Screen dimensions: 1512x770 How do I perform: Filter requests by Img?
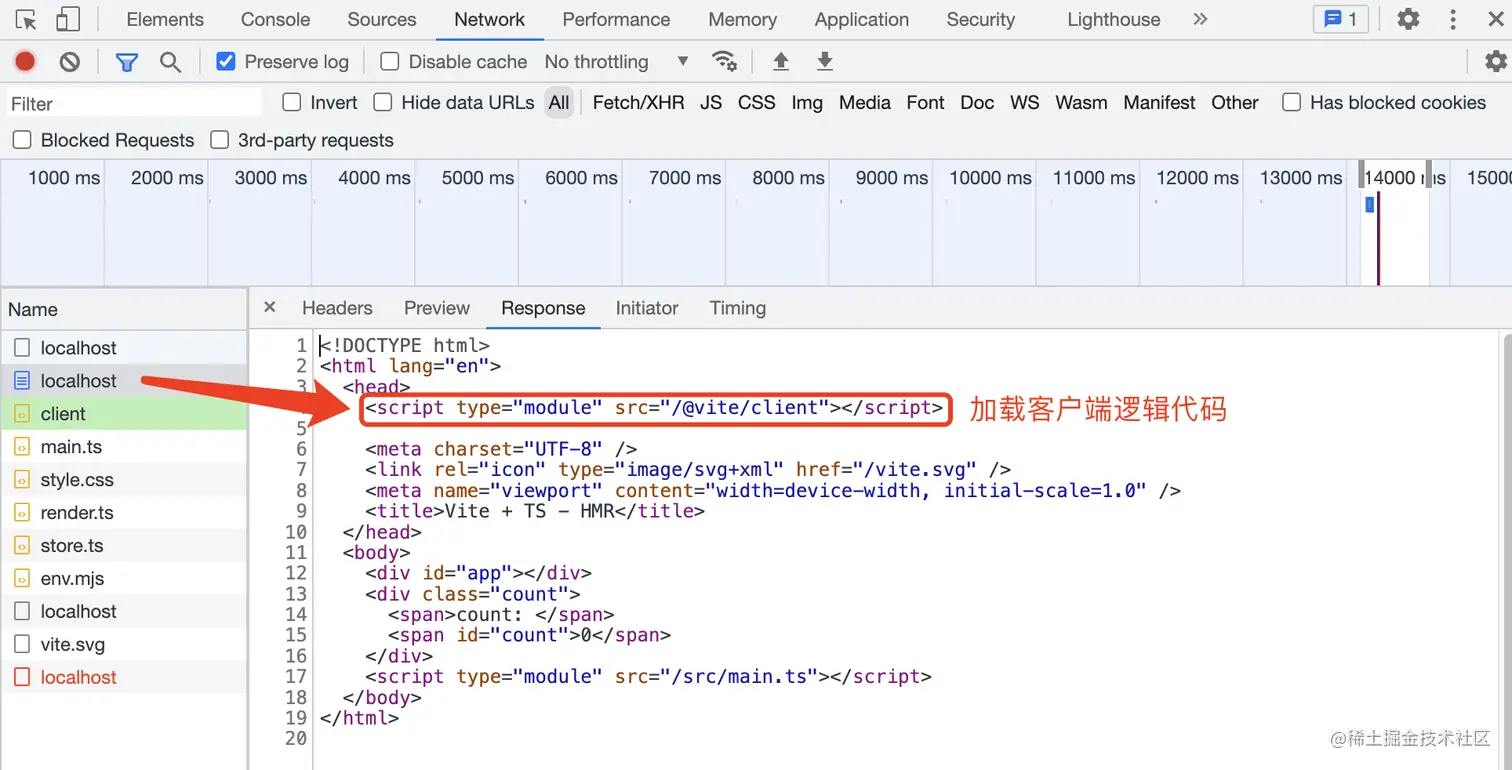[807, 102]
